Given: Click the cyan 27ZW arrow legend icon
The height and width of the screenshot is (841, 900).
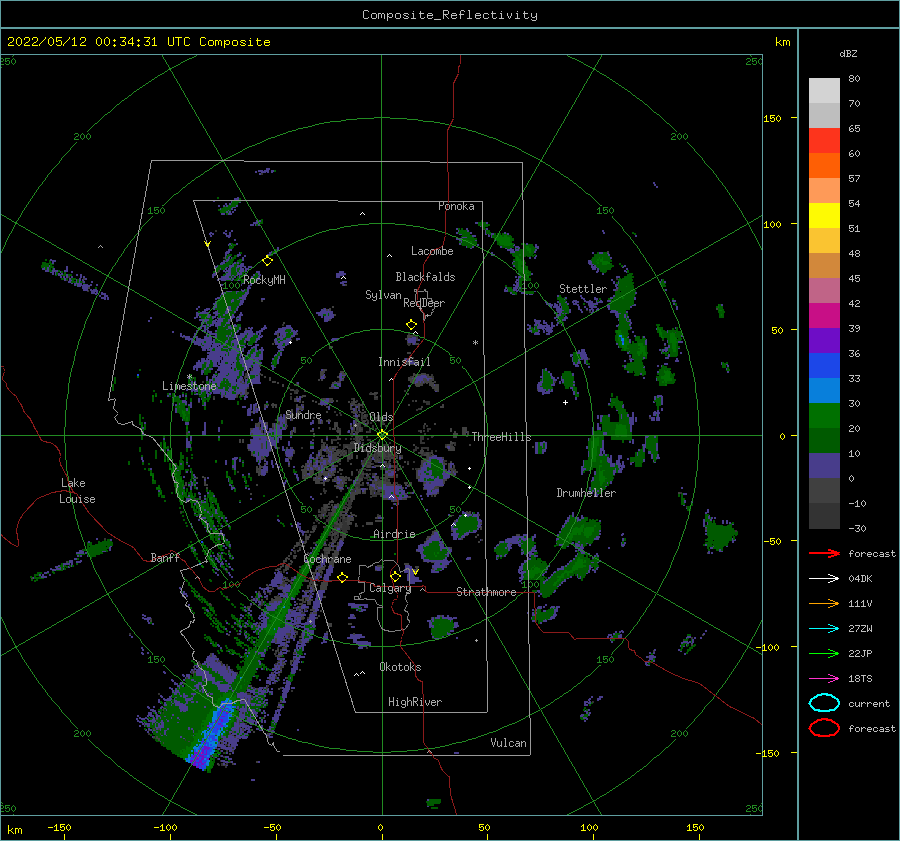Looking at the screenshot, I should 824,629.
